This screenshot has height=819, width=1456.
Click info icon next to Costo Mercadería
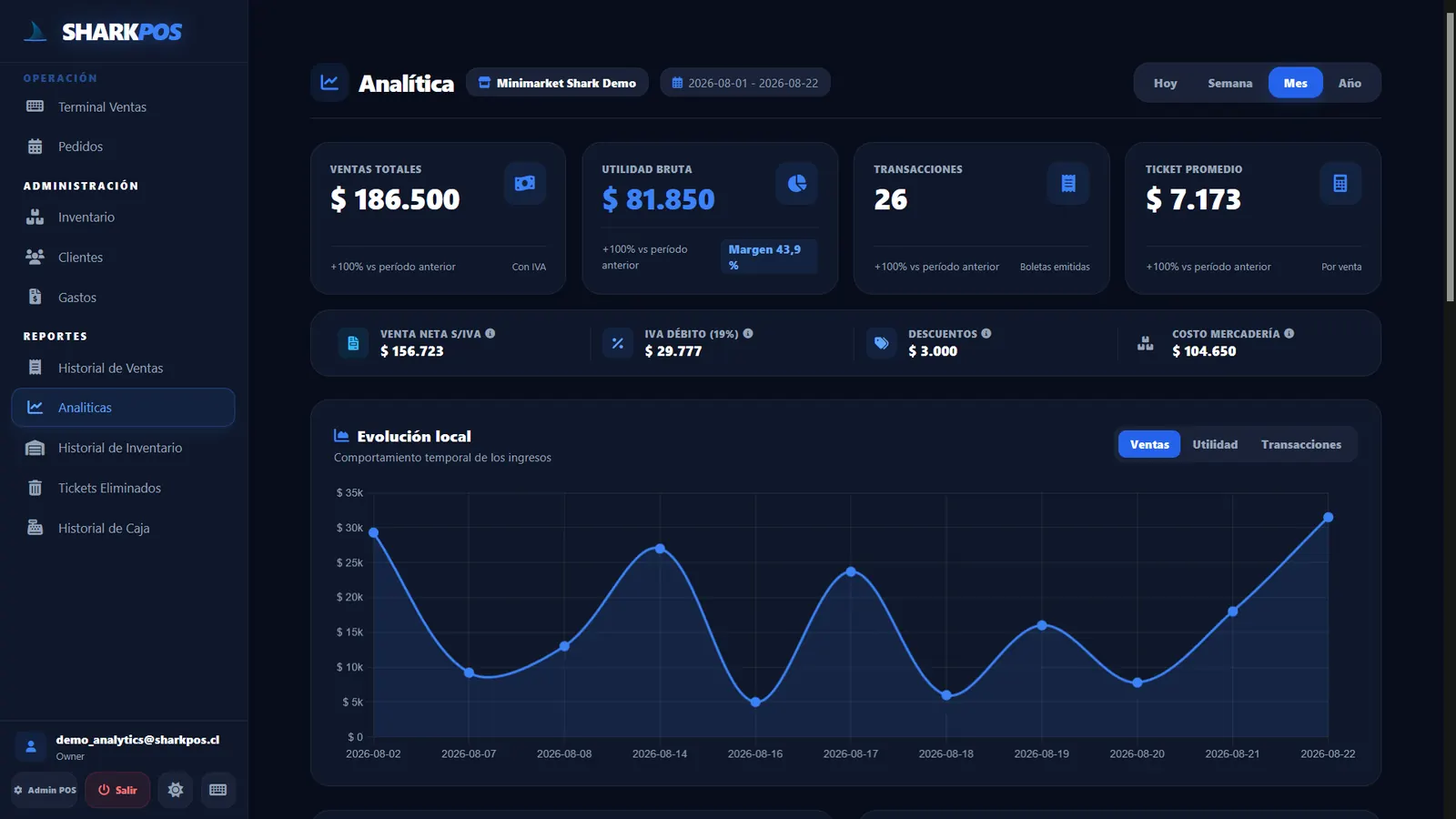[1289, 334]
